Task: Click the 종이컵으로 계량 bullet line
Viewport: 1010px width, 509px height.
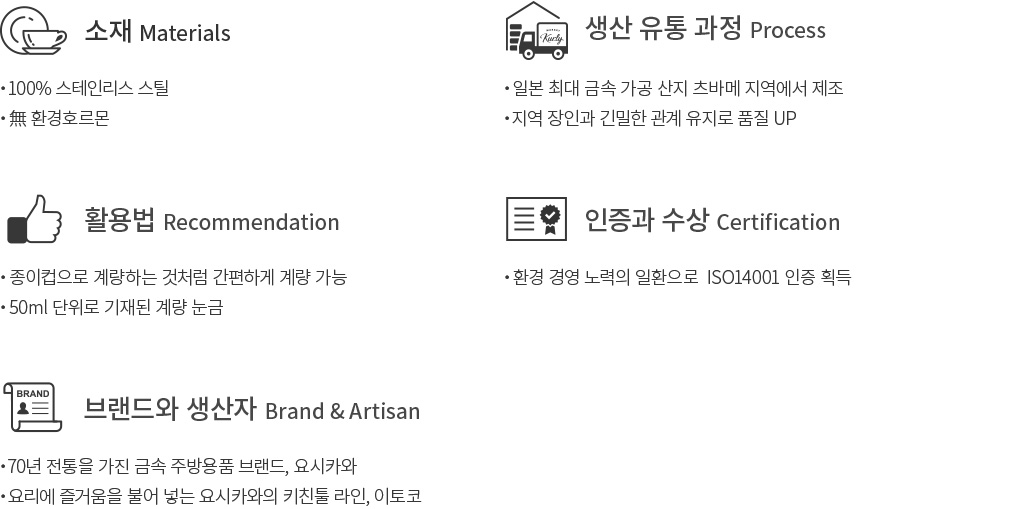Action: 175,277
